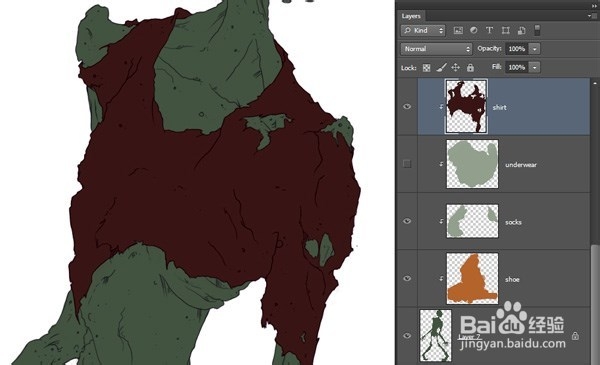
Task: Open the Normal blend mode dropdown
Action: click(436, 49)
